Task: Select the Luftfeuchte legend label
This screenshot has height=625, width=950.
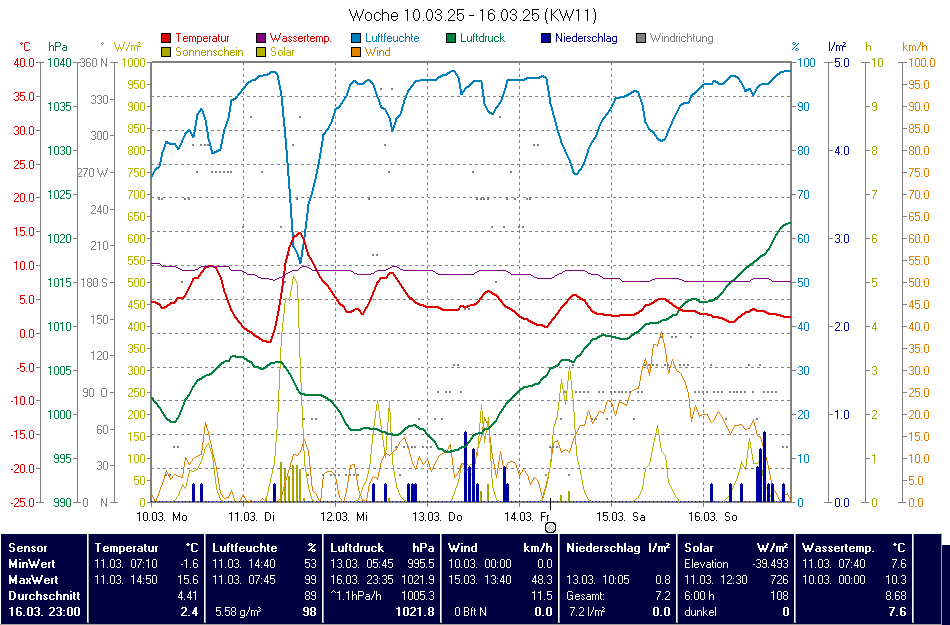Action: coord(392,38)
